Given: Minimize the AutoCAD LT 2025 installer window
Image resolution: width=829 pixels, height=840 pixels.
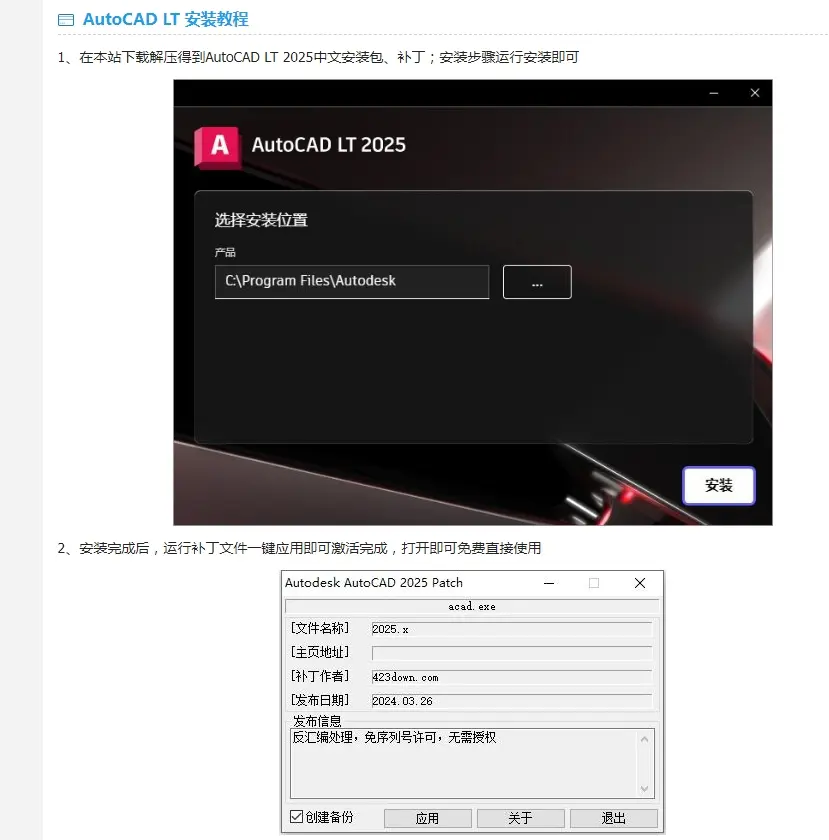Looking at the screenshot, I should click(x=714, y=93).
